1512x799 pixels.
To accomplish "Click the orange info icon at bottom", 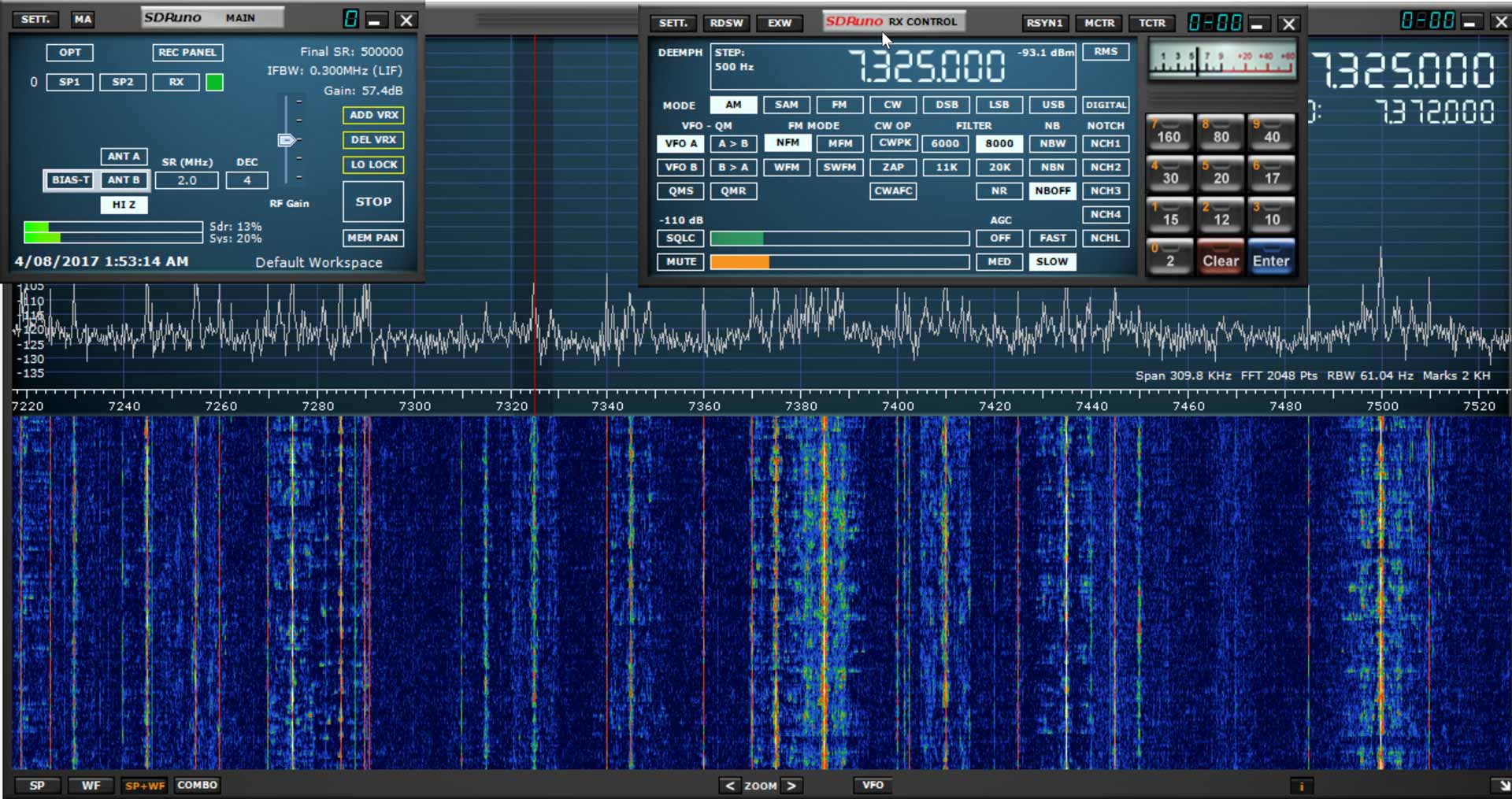I will pos(1302,786).
